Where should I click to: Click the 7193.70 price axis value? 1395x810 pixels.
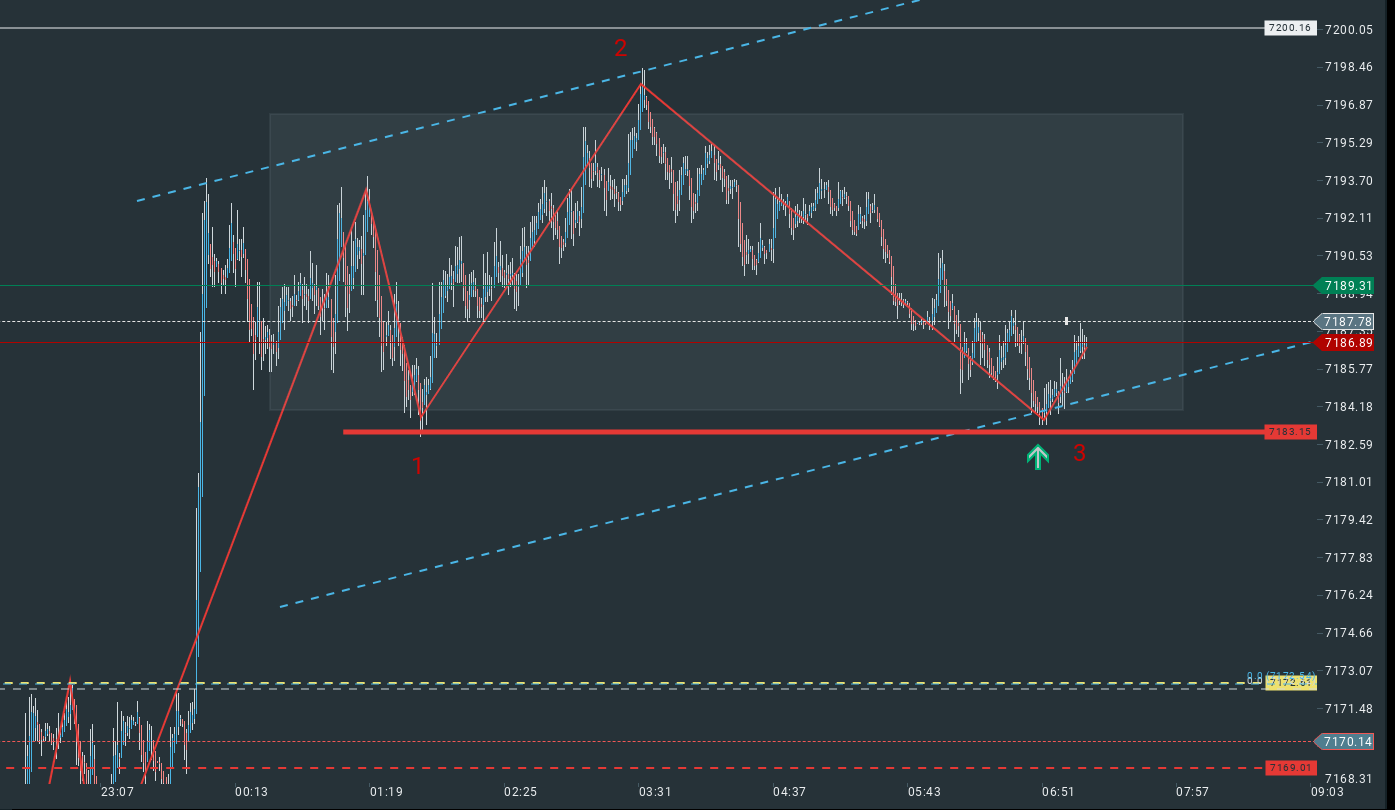point(1347,180)
